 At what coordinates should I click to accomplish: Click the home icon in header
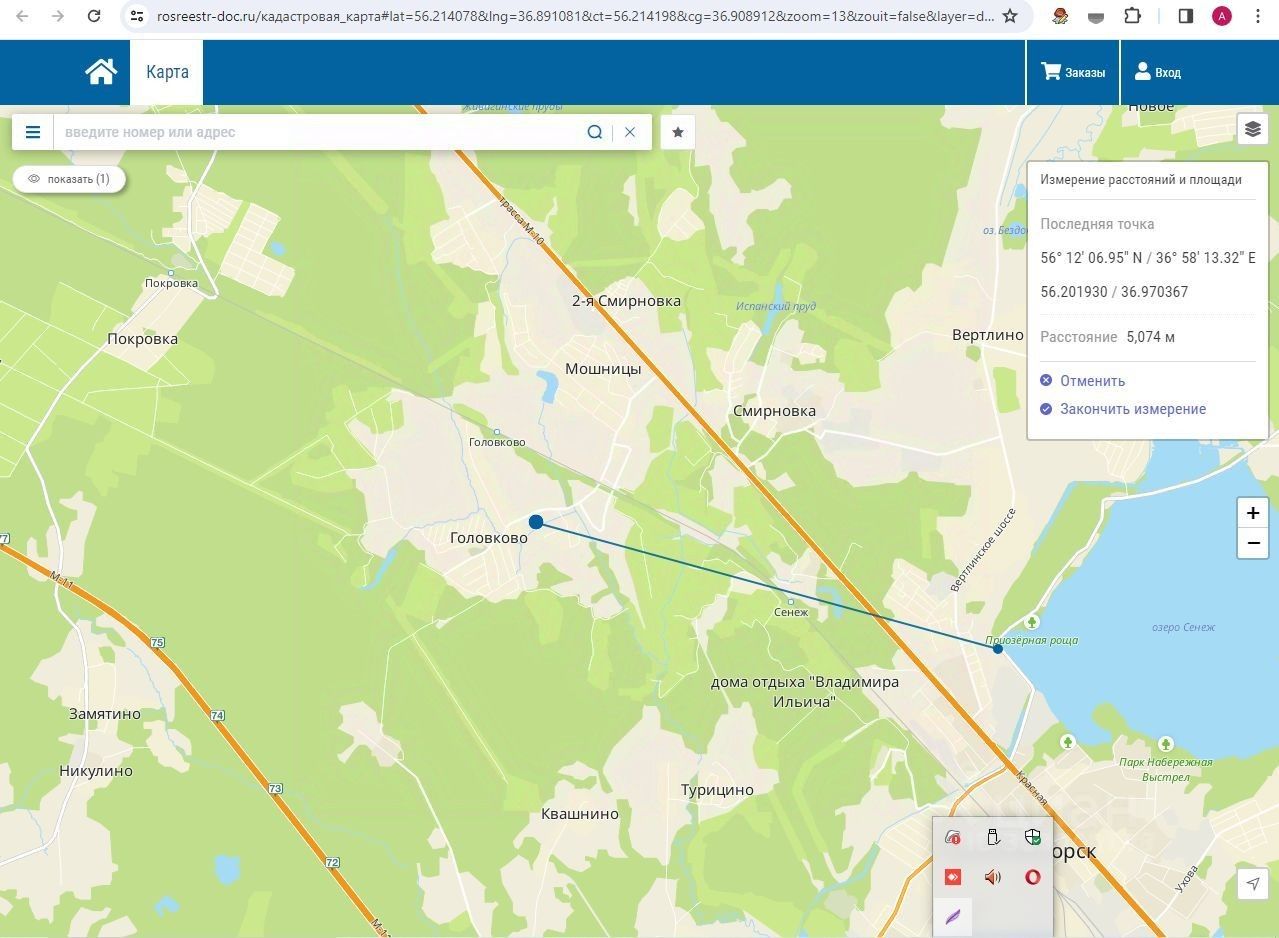click(x=100, y=72)
